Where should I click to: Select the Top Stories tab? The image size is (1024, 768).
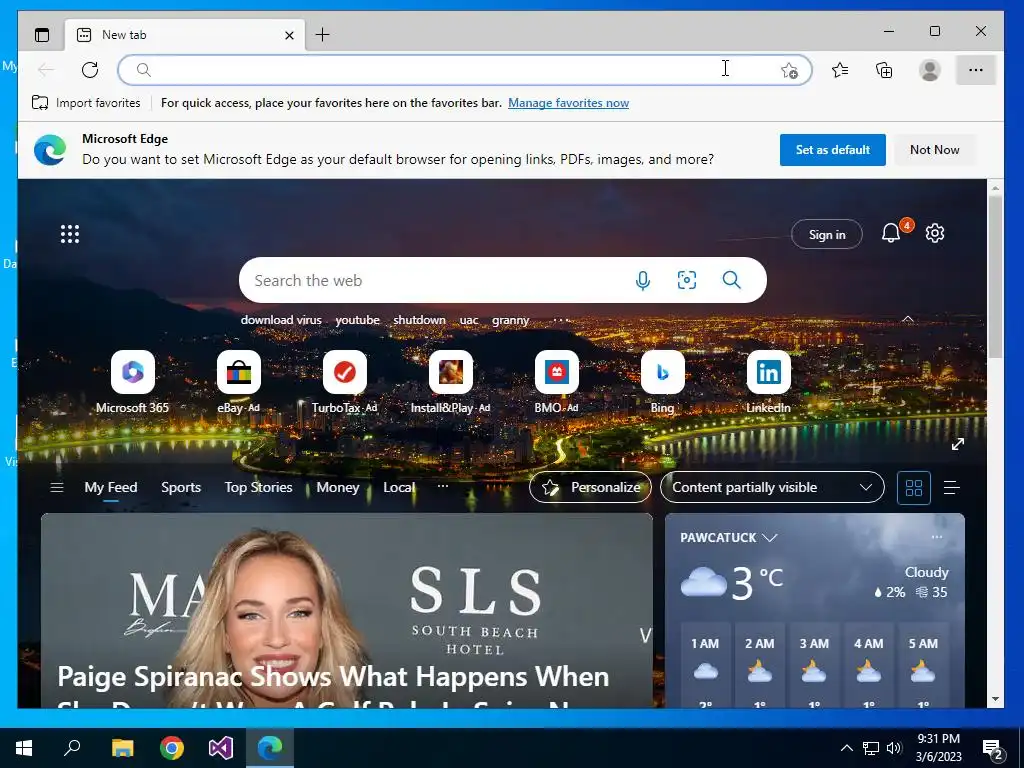tap(259, 487)
